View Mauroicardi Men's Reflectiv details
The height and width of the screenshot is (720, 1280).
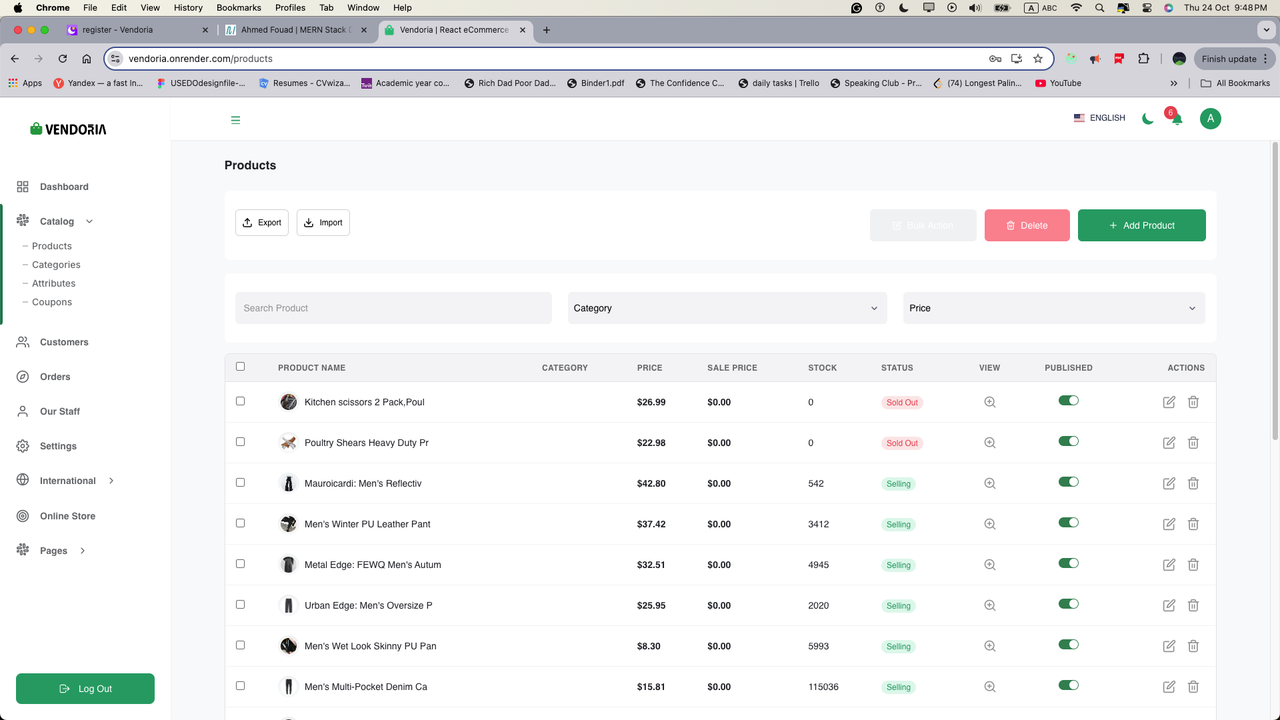(x=990, y=483)
